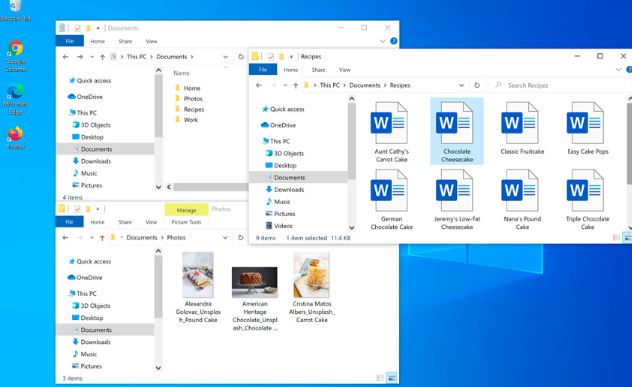632x387 pixels.
Task: Open recent locations dropdown in Recipes window
Action: tap(285, 85)
